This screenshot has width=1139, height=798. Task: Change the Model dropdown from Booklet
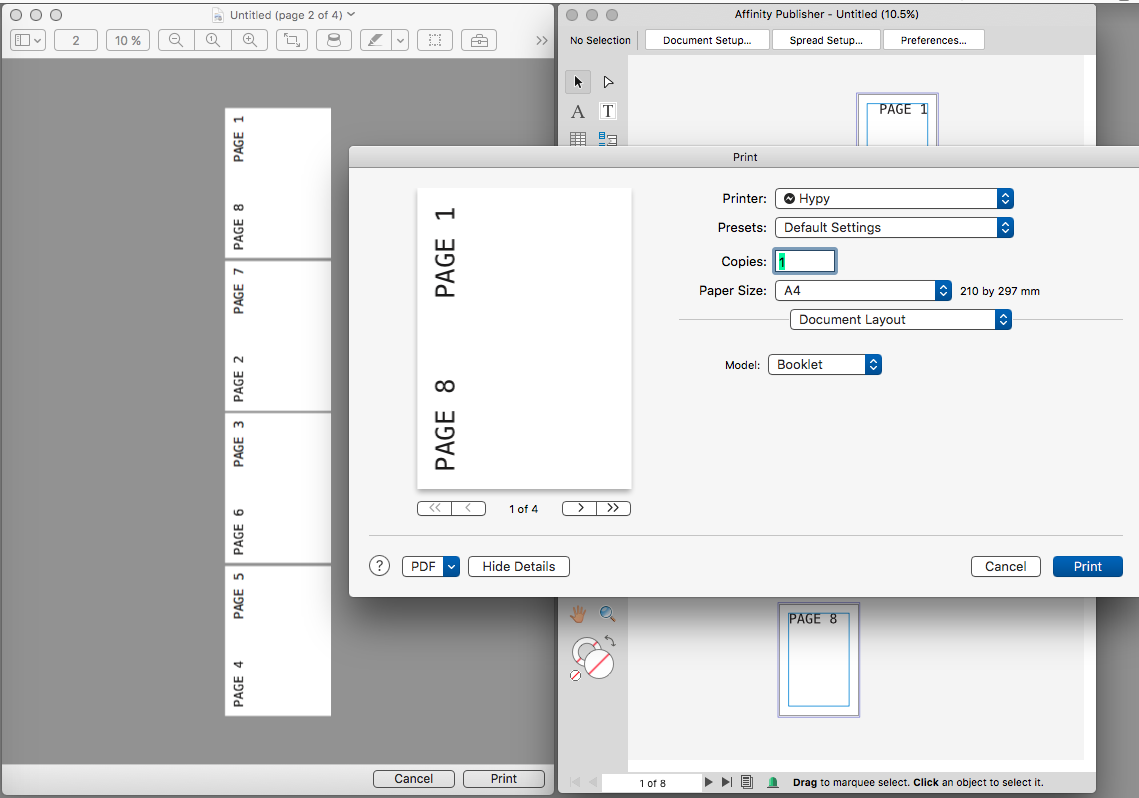823,364
